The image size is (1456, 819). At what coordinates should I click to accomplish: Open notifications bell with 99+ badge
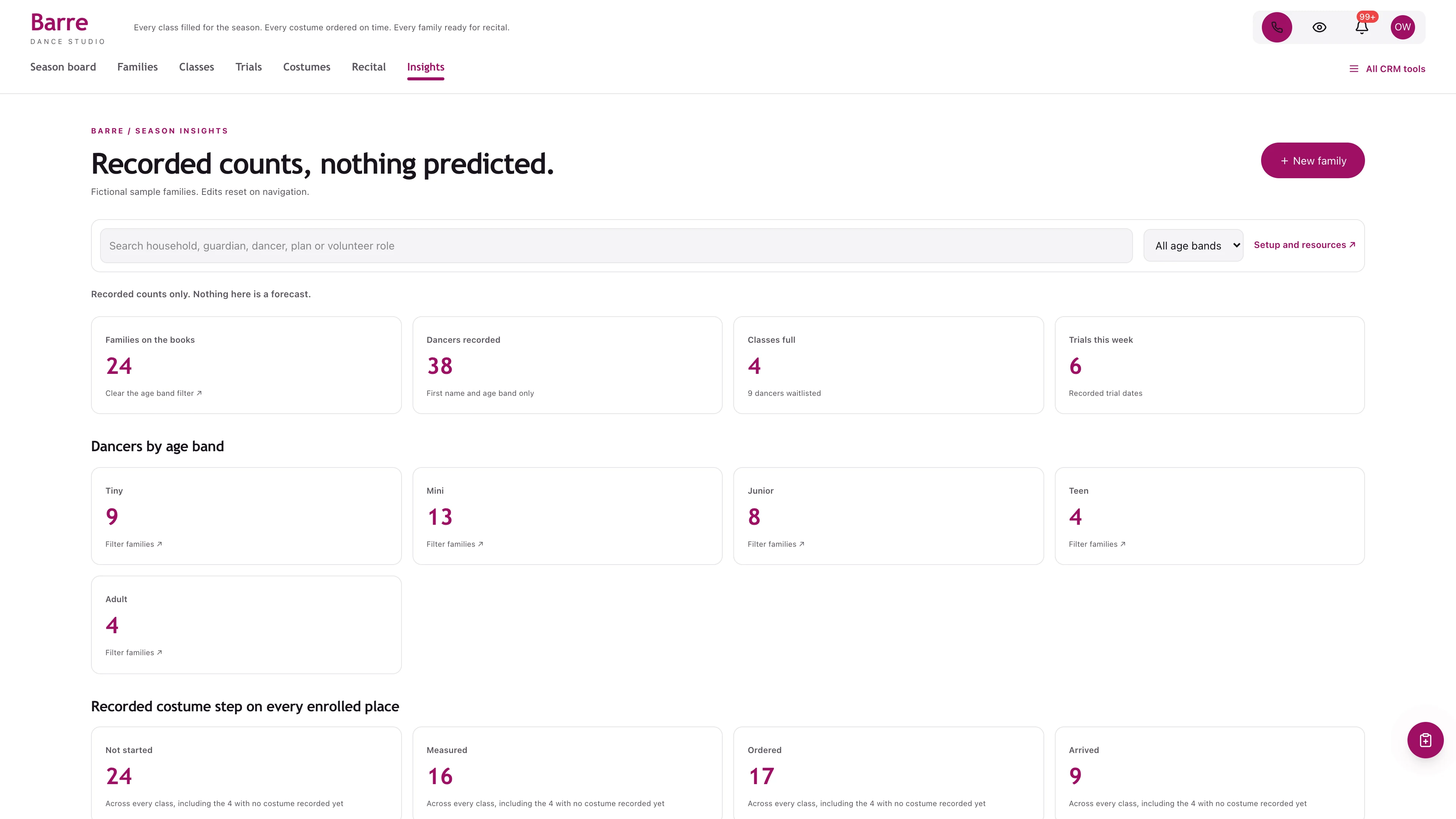(1362, 27)
